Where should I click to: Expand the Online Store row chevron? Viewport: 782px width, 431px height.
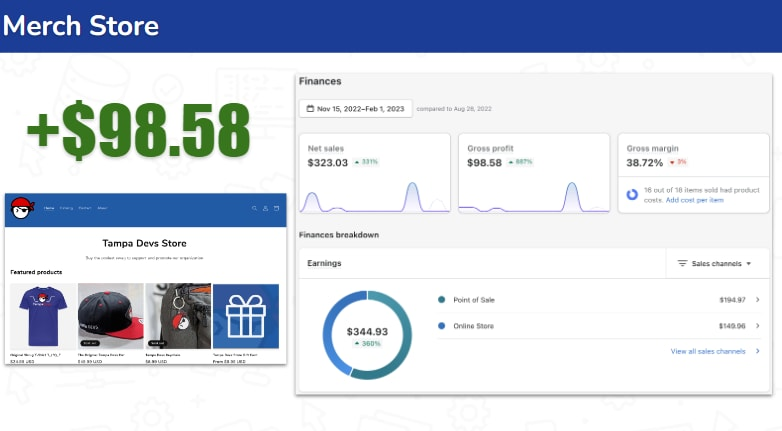pos(757,325)
